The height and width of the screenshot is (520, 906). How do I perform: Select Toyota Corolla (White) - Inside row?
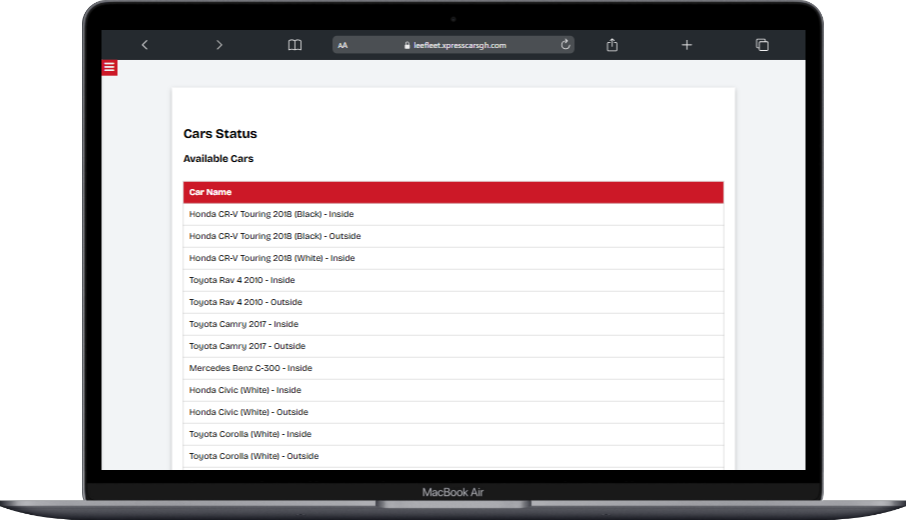[x=453, y=434]
